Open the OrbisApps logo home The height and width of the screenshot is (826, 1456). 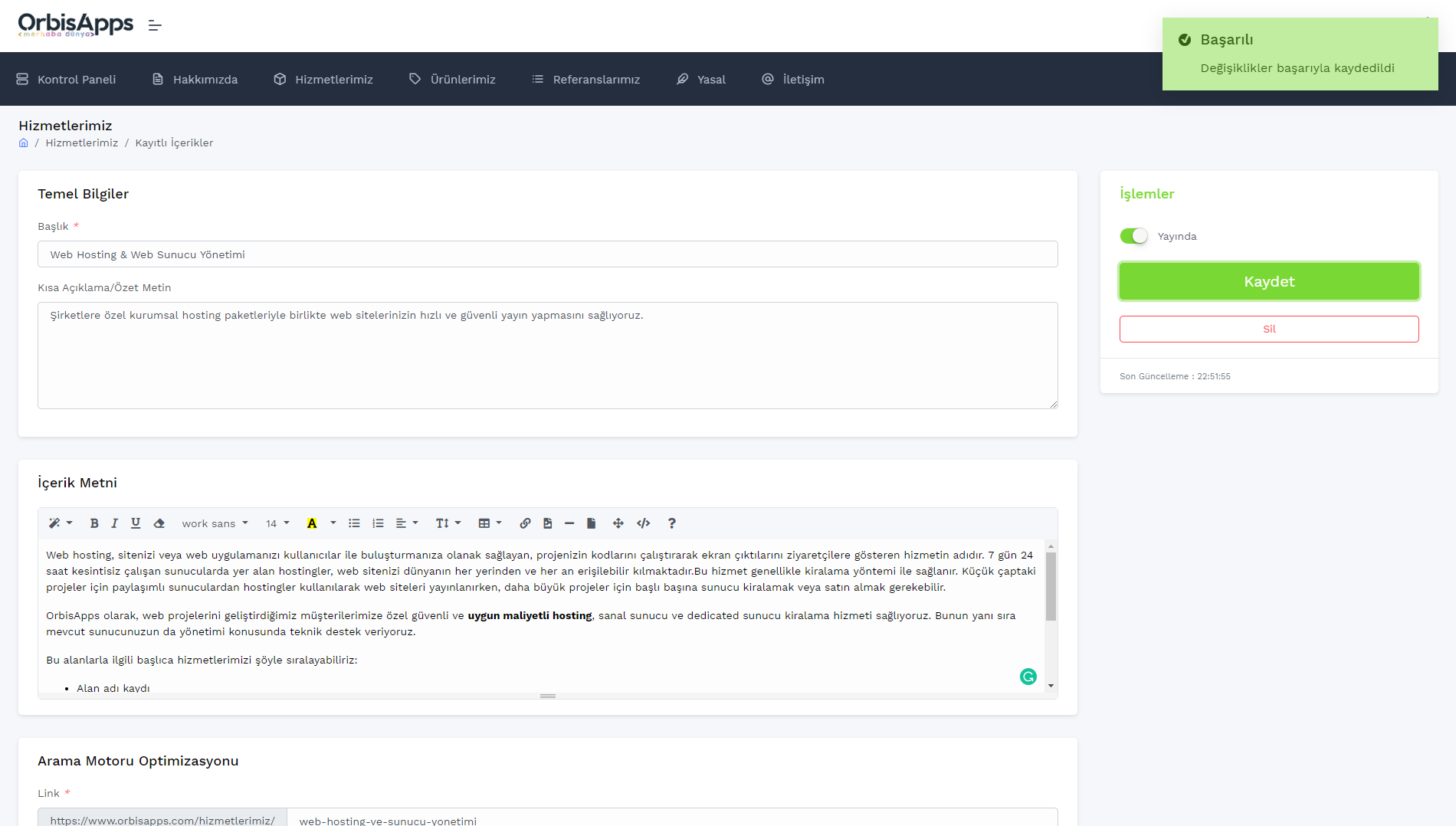point(75,25)
